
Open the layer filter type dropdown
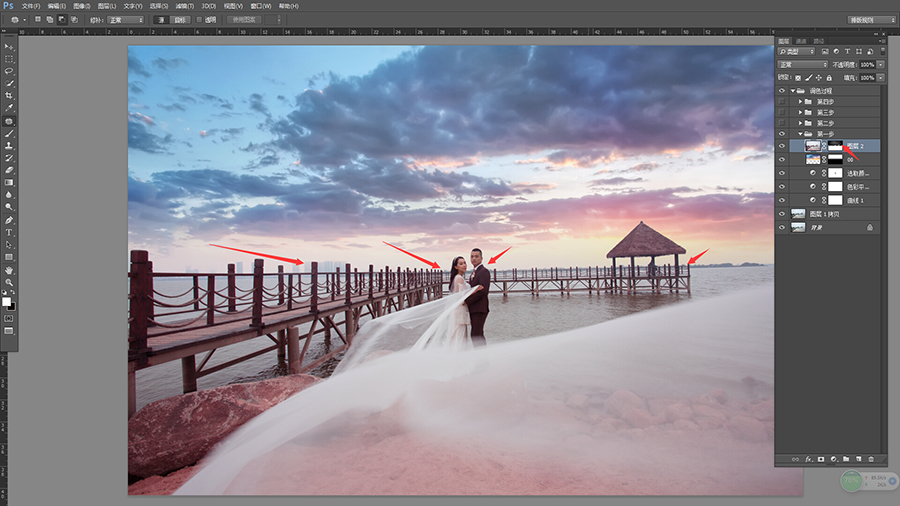coord(796,52)
